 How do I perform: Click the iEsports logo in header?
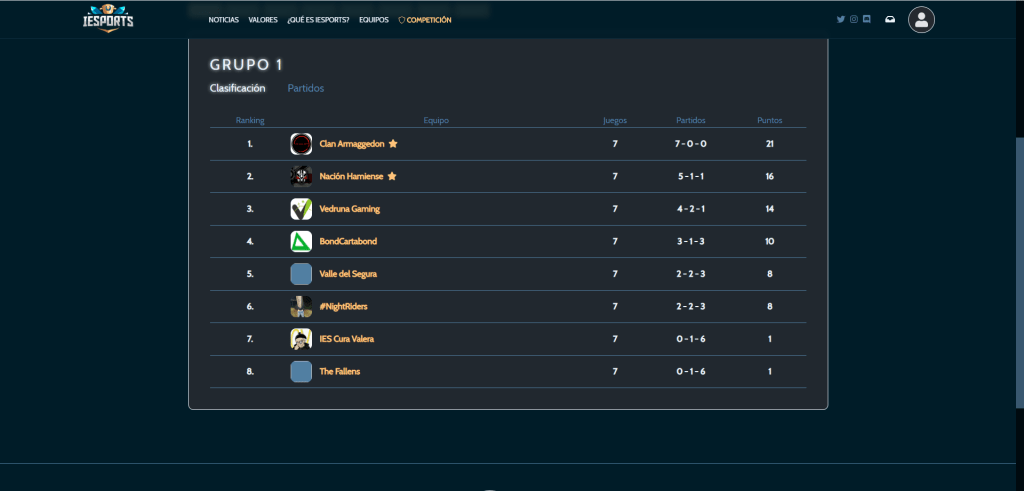point(107,19)
